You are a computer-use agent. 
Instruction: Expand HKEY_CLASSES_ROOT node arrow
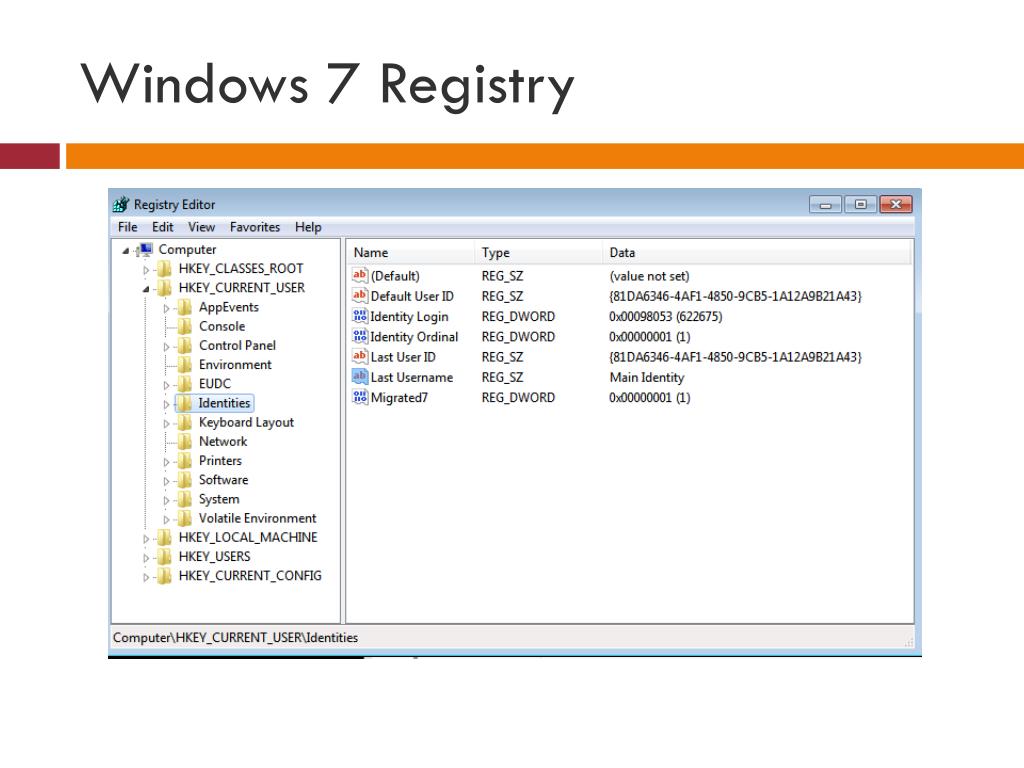point(146,270)
